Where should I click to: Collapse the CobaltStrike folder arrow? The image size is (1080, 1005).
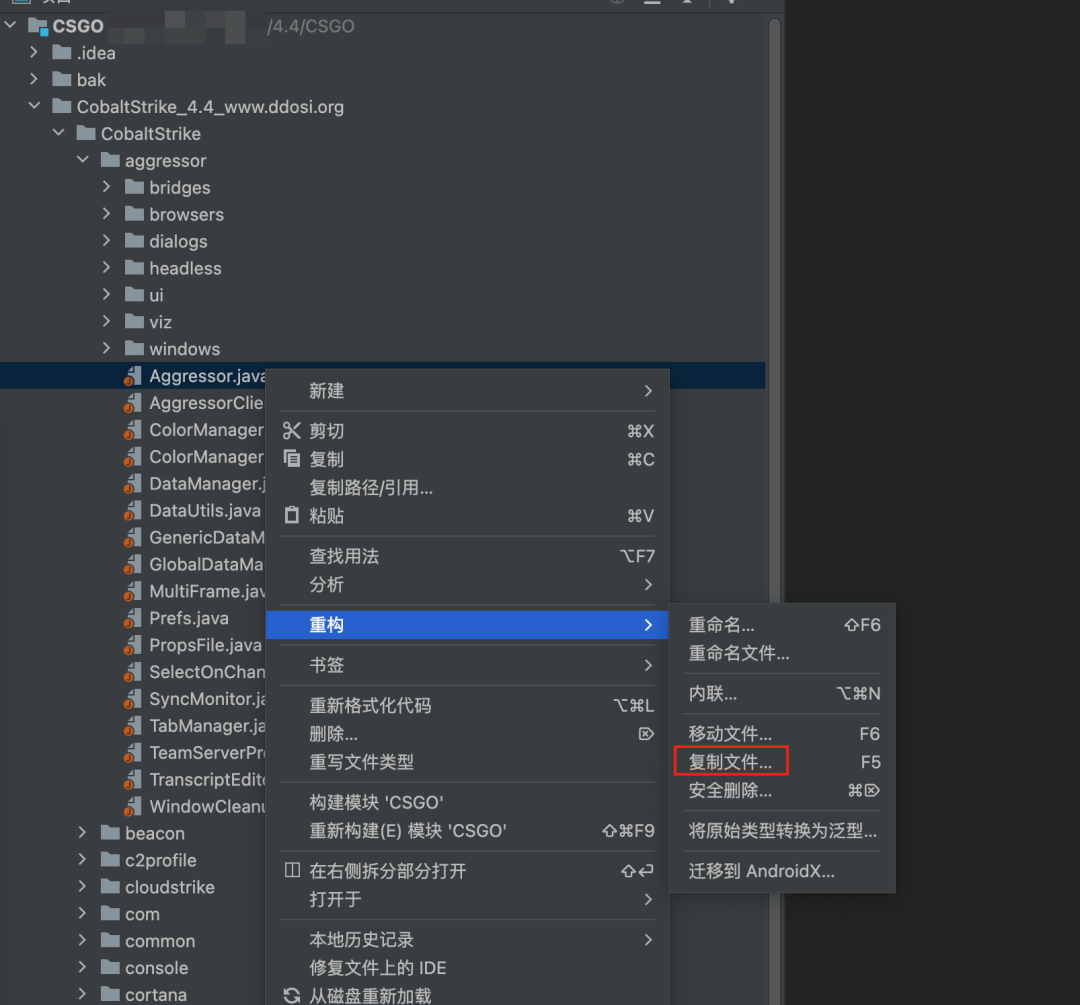(59, 133)
